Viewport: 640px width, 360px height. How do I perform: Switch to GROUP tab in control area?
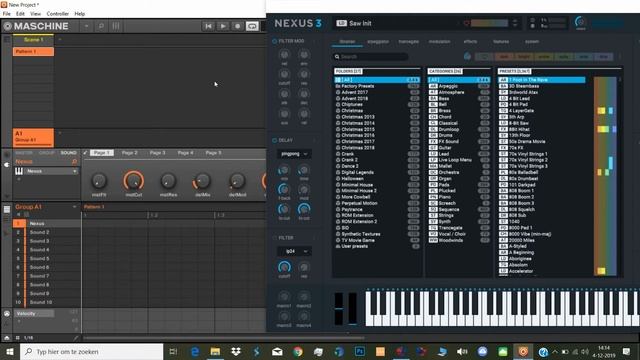click(x=47, y=153)
